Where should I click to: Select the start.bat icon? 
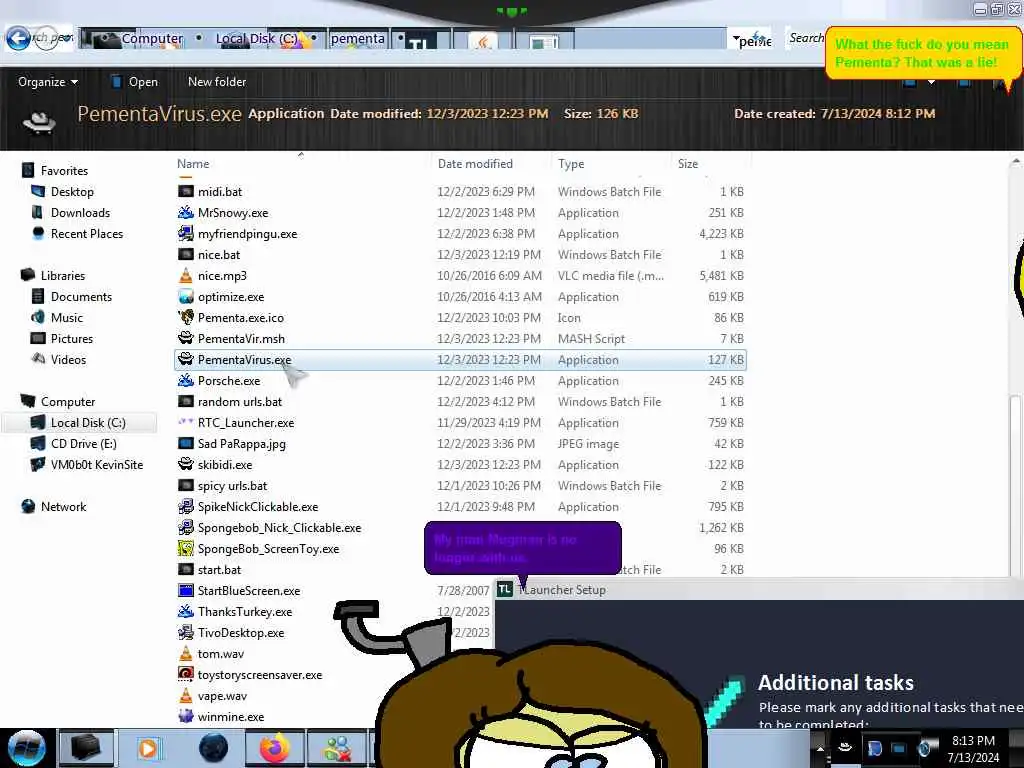[186, 569]
